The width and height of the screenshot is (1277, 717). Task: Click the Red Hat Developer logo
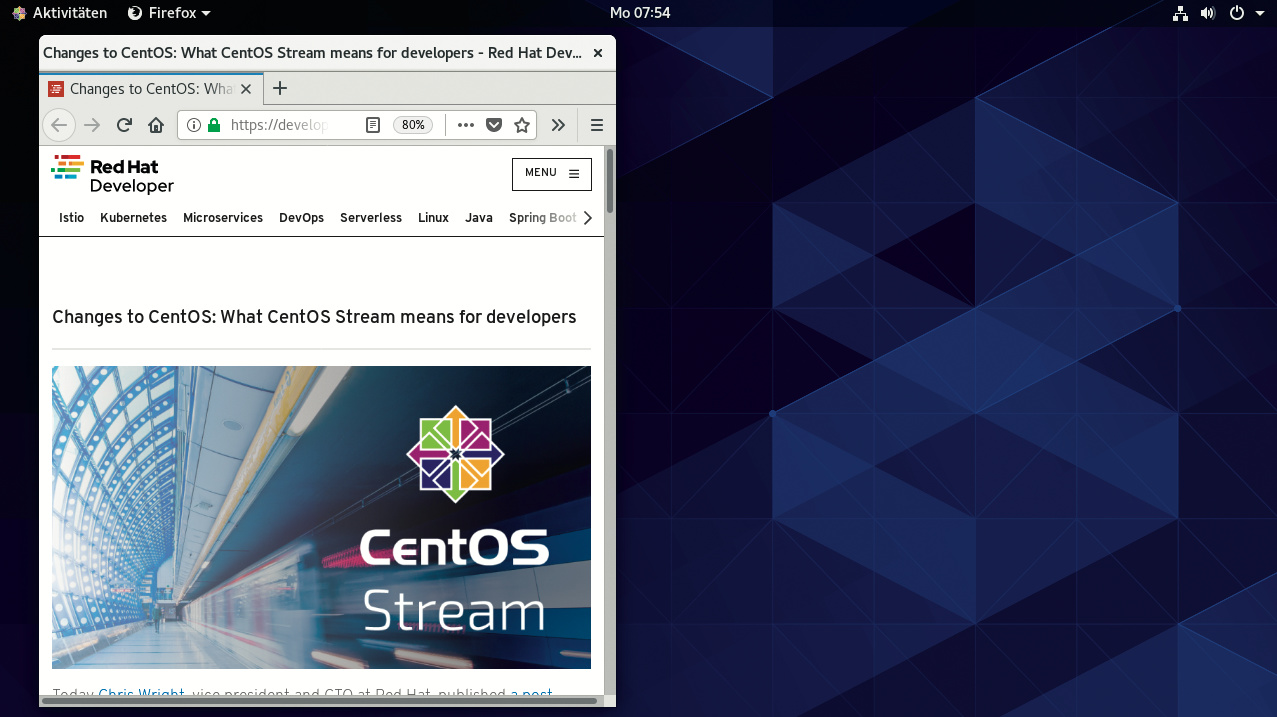(x=113, y=174)
